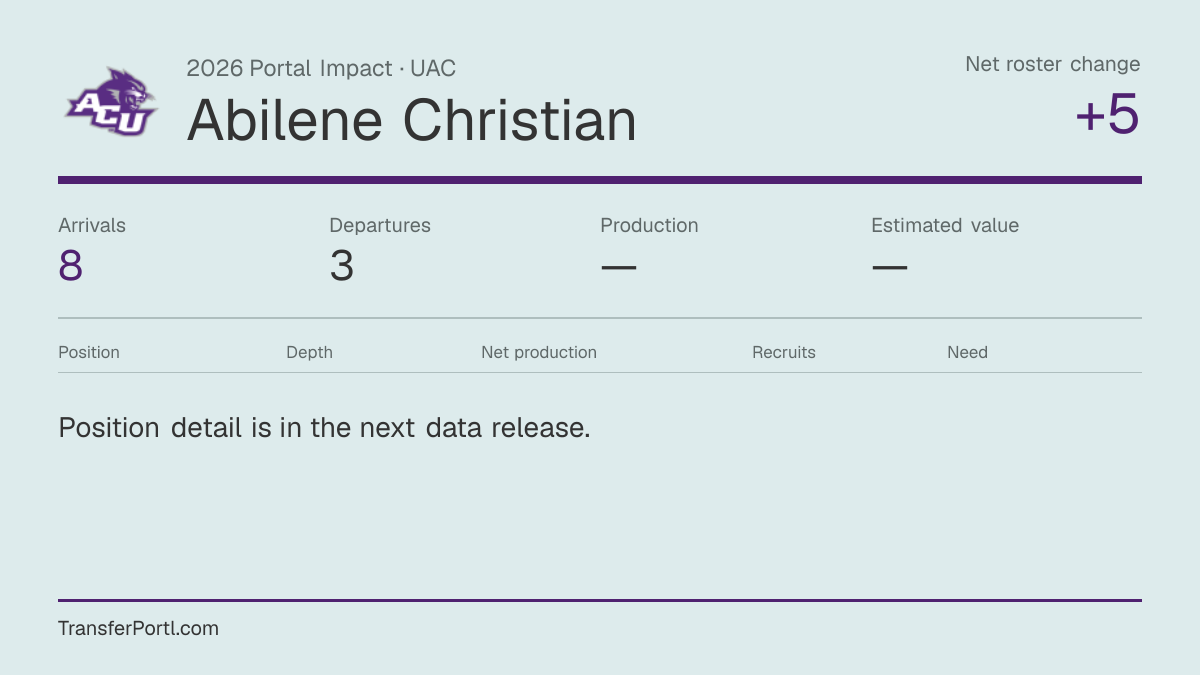Click the Estimated value dash placeholder

[x=889, y=267]
